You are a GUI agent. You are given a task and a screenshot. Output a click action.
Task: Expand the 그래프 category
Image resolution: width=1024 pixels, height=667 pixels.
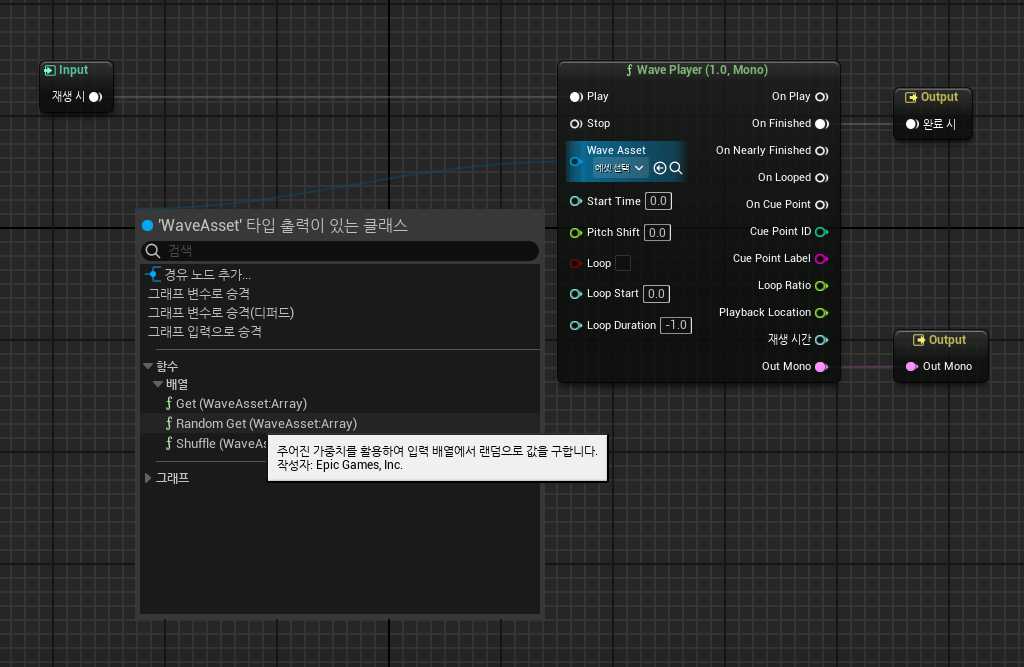[148, 478]
